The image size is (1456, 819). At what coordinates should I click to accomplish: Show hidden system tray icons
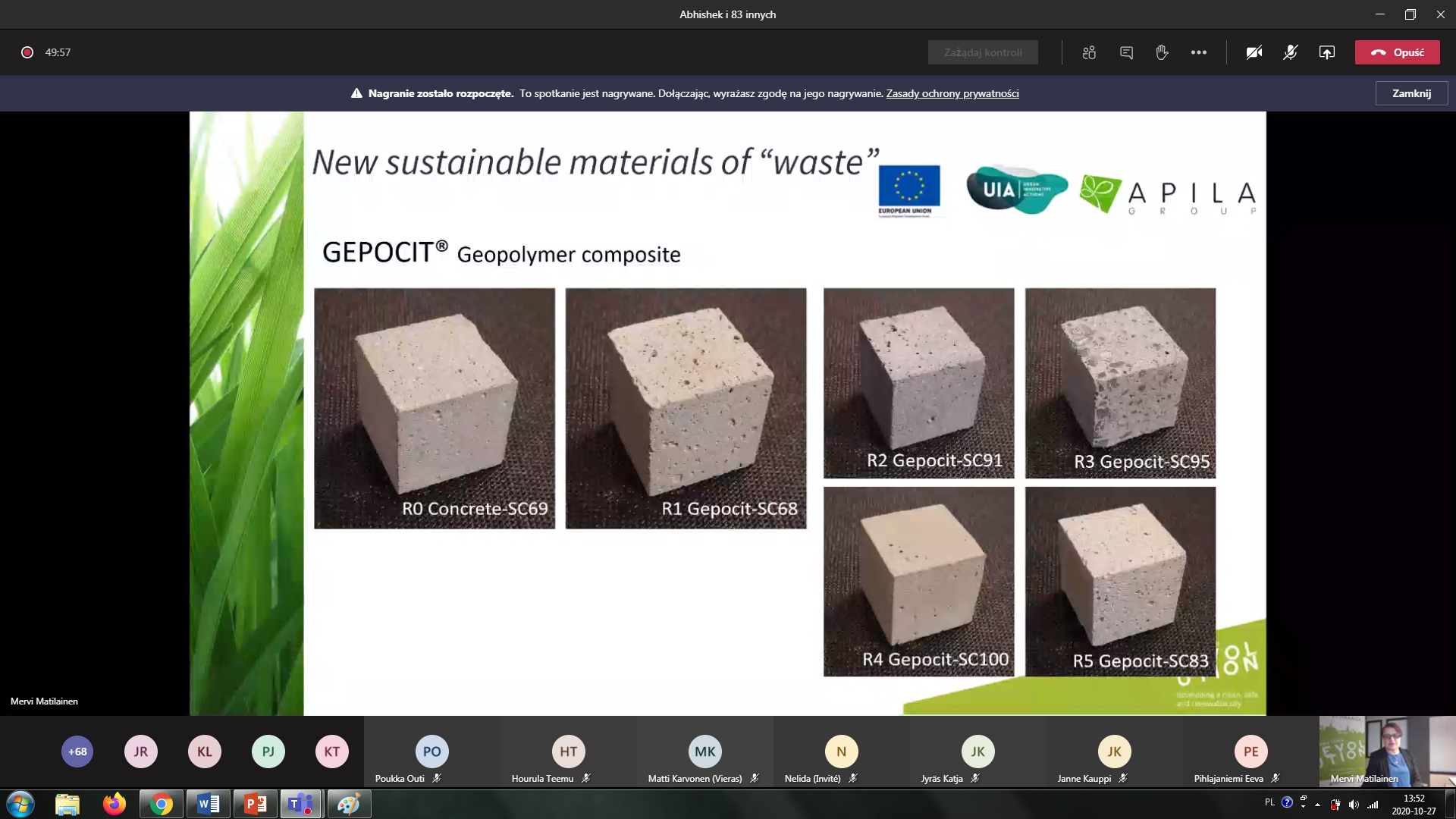pyautogui.click(x=1317, y=804)
